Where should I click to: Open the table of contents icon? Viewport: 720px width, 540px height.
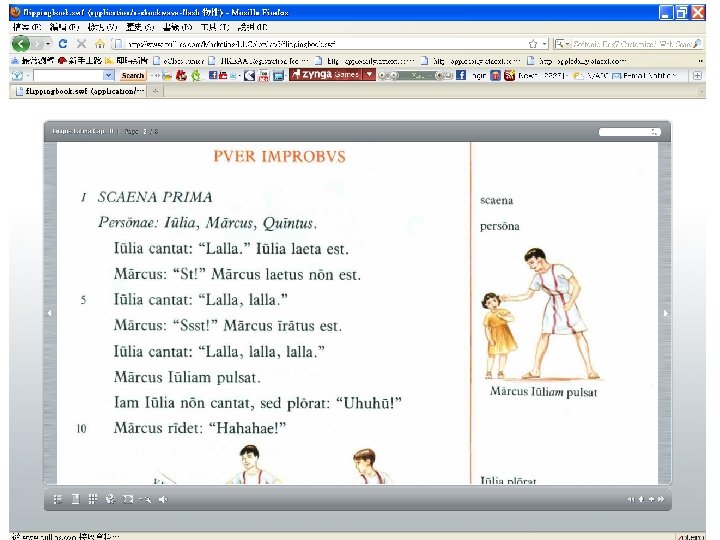[58, 499]
